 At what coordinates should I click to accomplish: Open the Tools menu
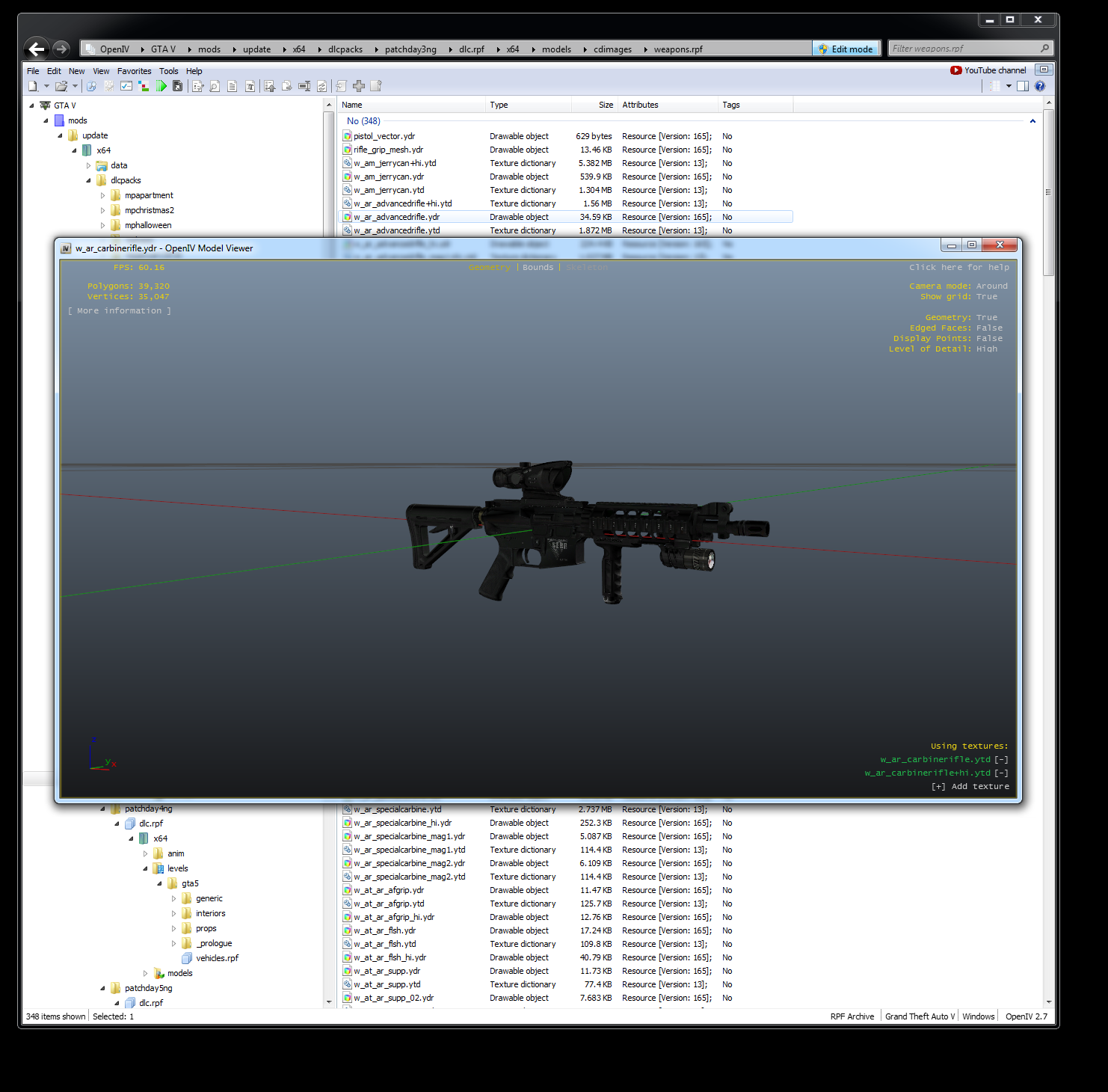coord(169,71)
